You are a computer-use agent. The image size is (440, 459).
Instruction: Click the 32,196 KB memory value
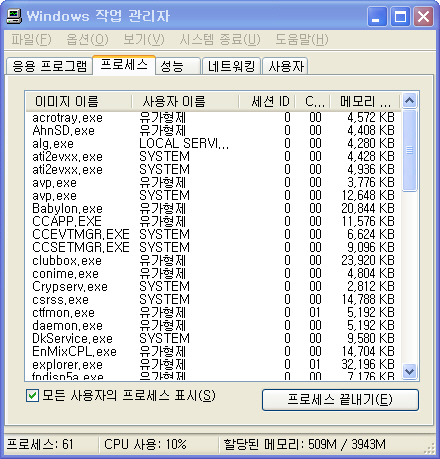click(368, 365)
